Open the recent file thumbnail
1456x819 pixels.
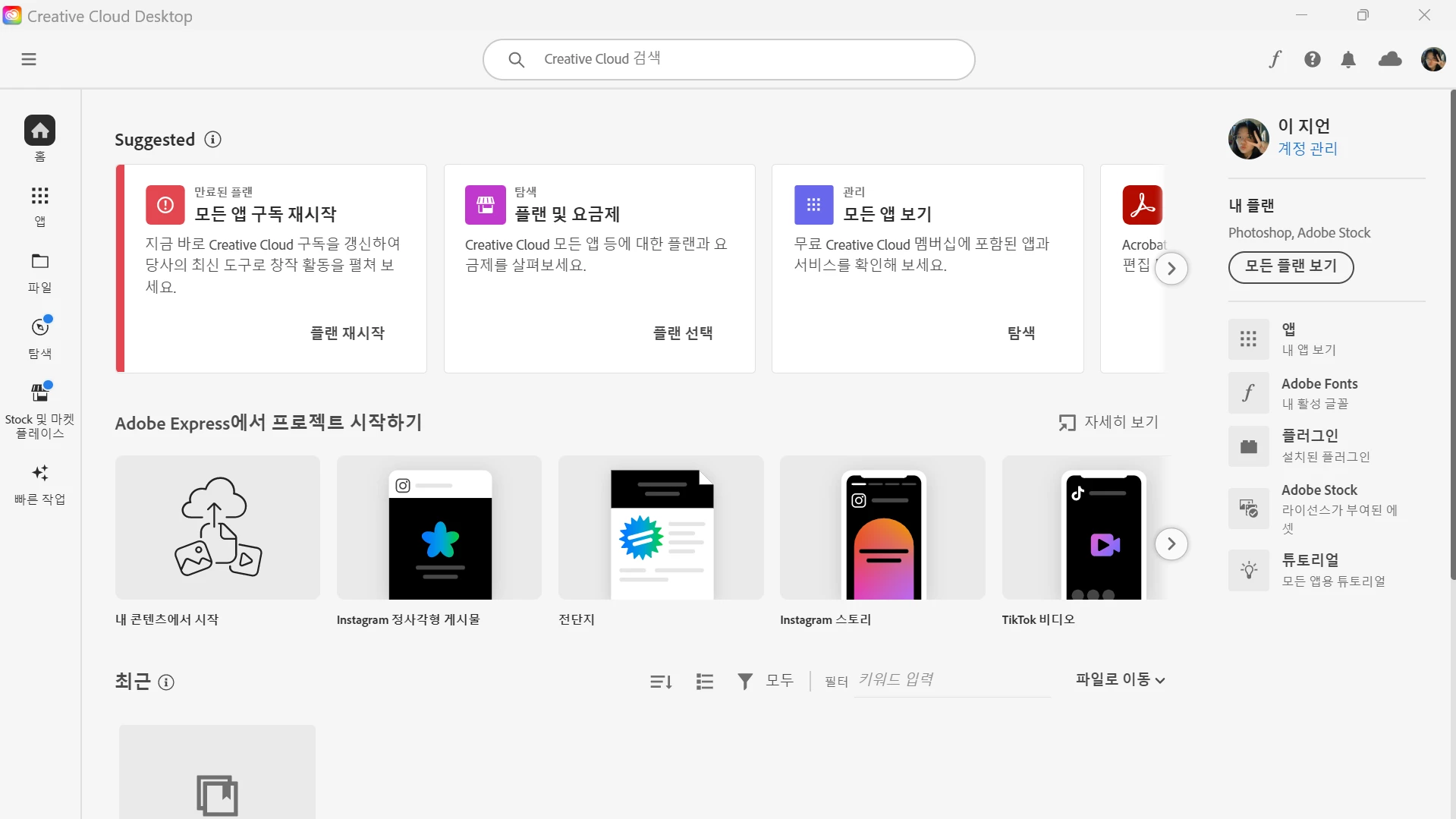[x=217, y=772]
